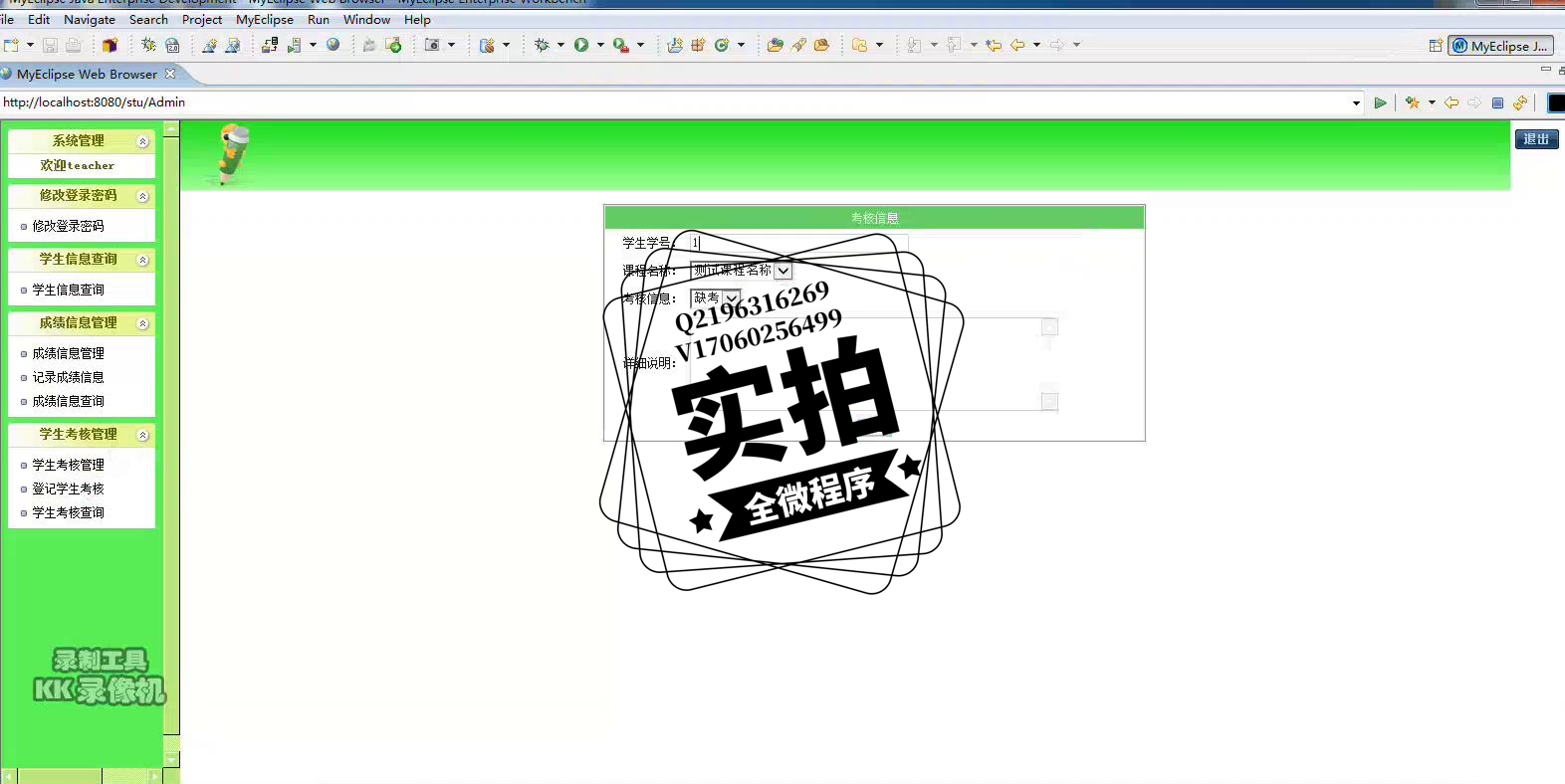
Task: Open the address bar URL history dropdown
Action: [x=1356, y=102]
